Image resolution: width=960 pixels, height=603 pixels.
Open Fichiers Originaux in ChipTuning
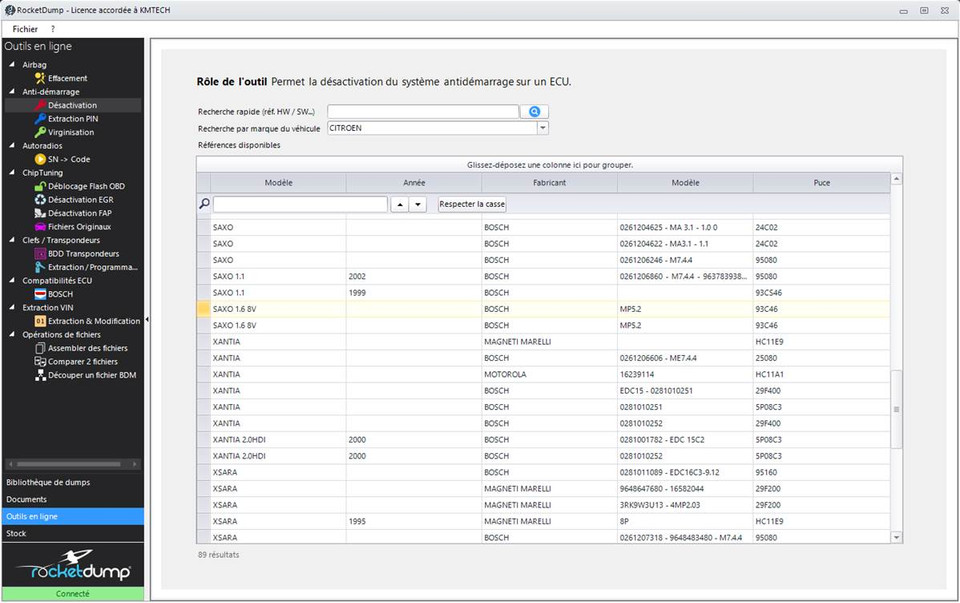coord(80,227)
